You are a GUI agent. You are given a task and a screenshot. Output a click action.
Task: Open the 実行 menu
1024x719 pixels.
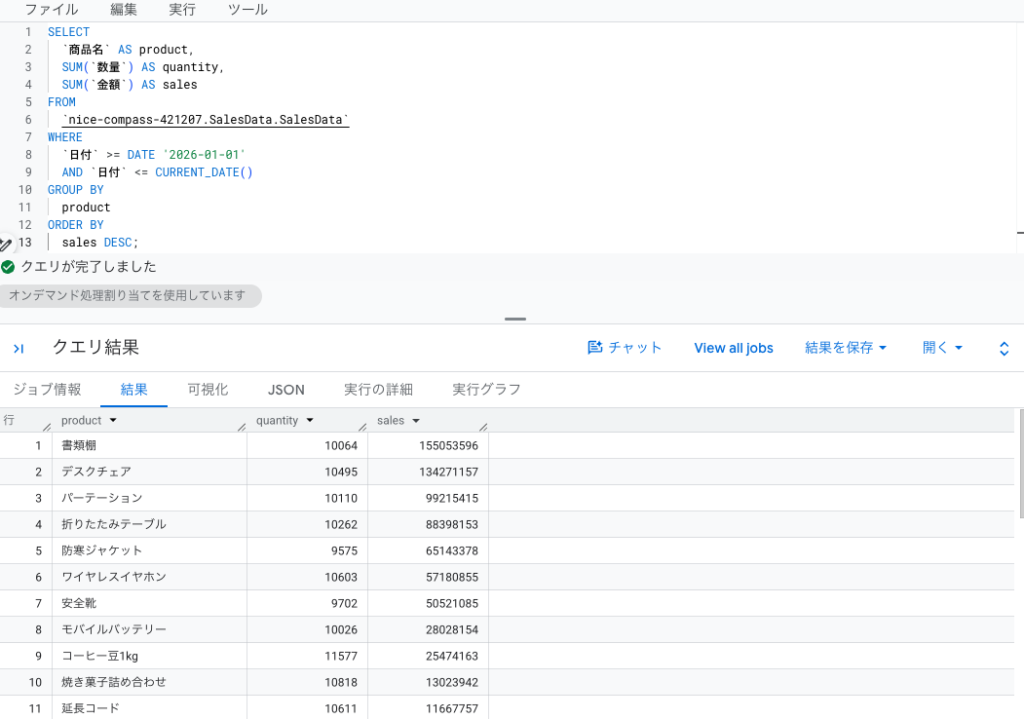[x=182, y=9]
